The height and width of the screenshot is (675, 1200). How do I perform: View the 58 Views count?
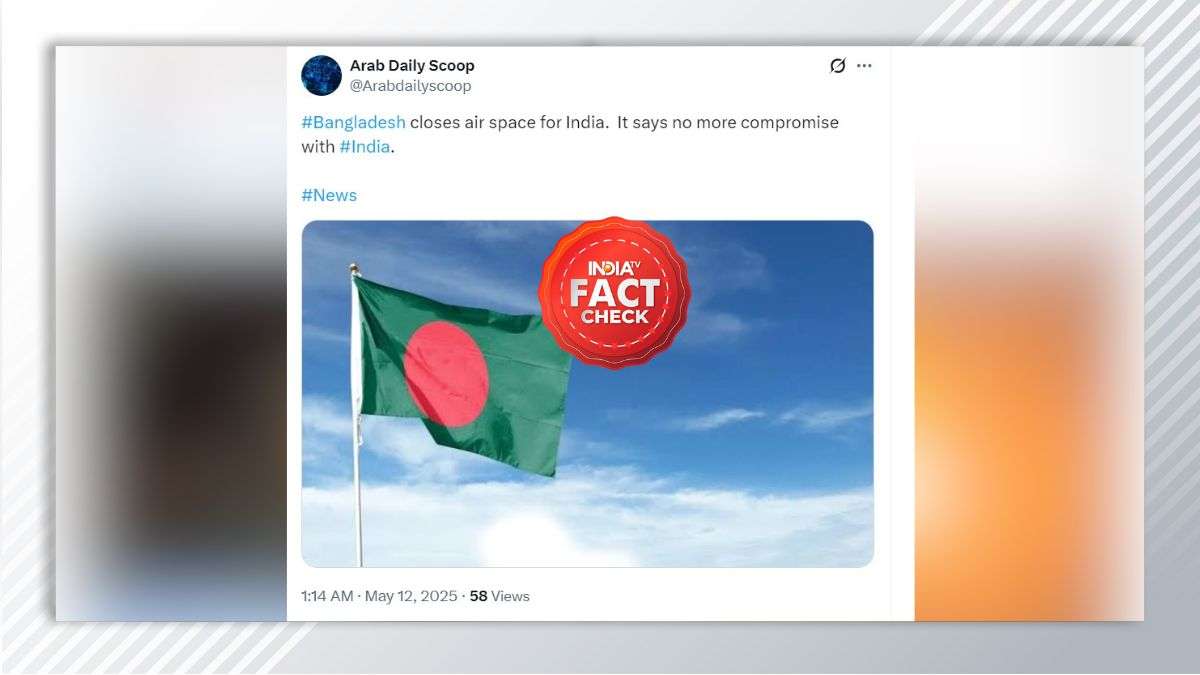click(499, 596)
